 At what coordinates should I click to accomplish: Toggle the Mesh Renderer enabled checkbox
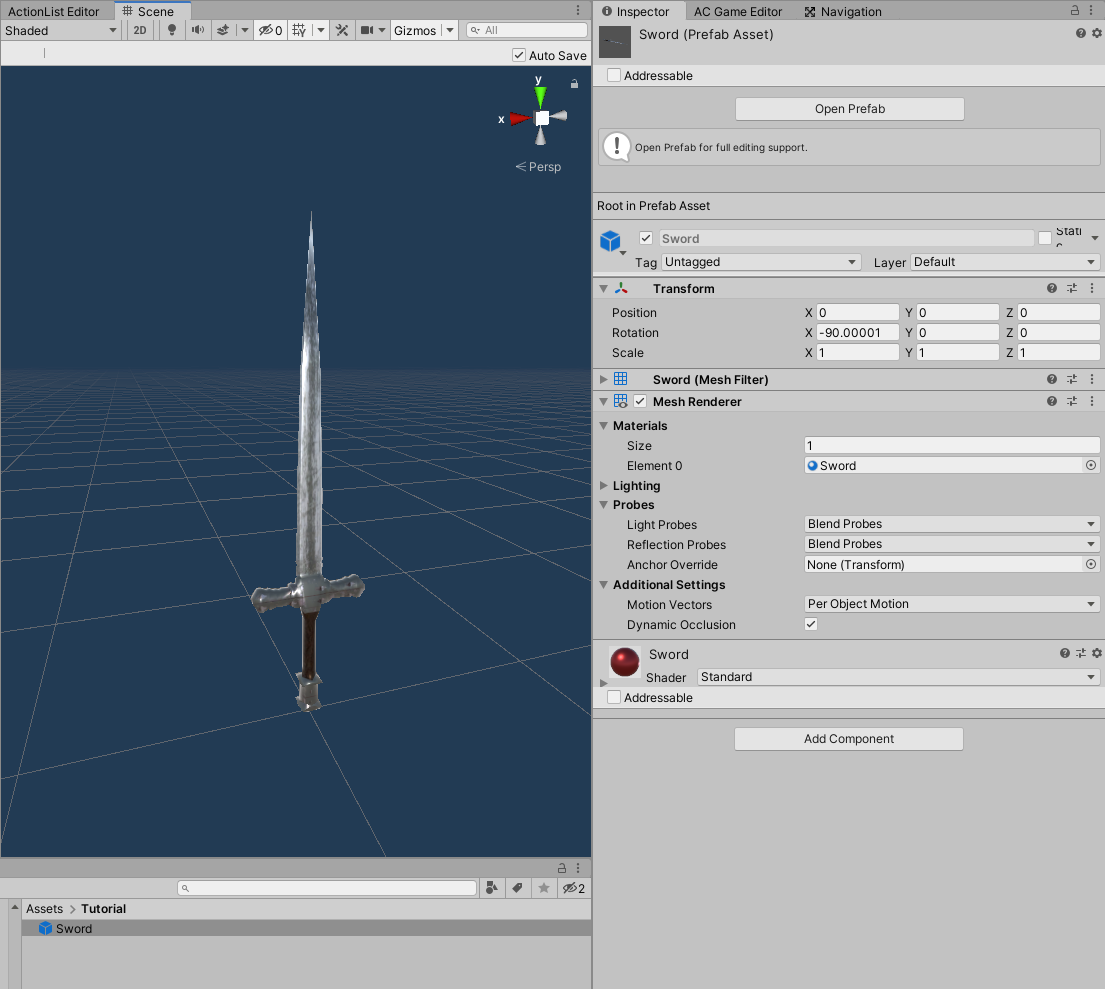[x=640, y=401]
